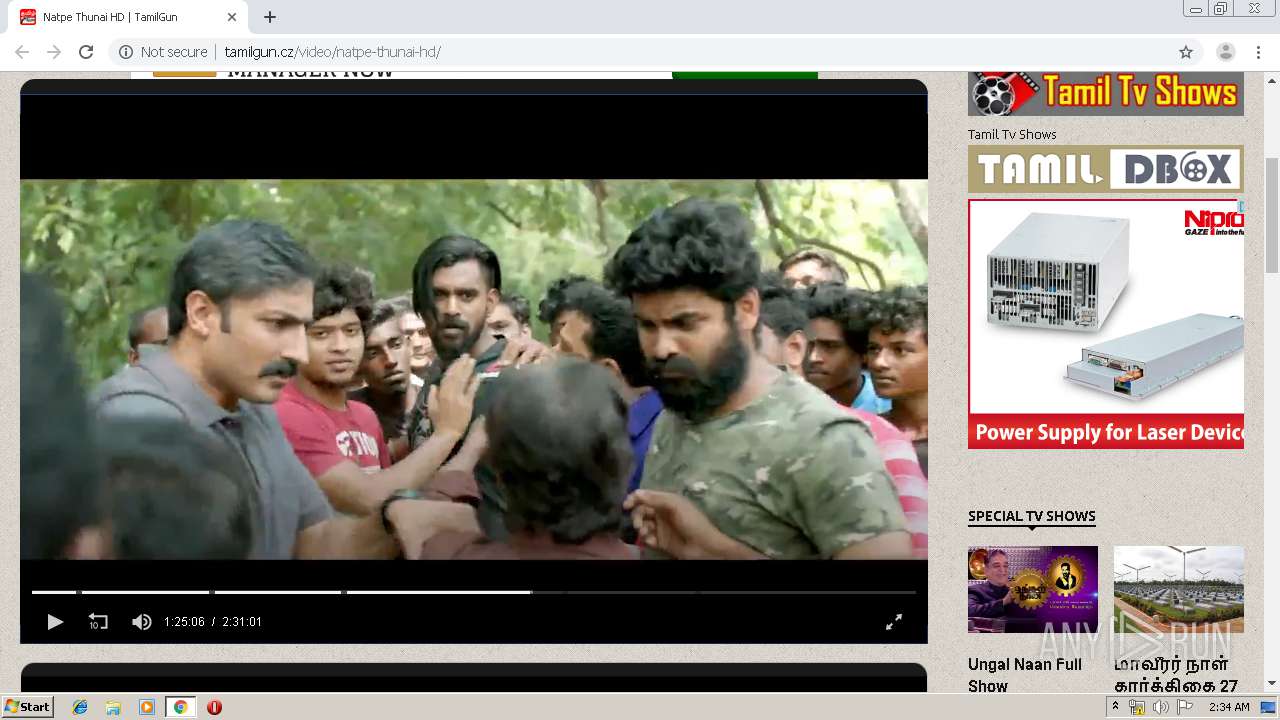Select the Natpe Thunai HD tab
1280x720 pixels.
(x=128, y=17)
